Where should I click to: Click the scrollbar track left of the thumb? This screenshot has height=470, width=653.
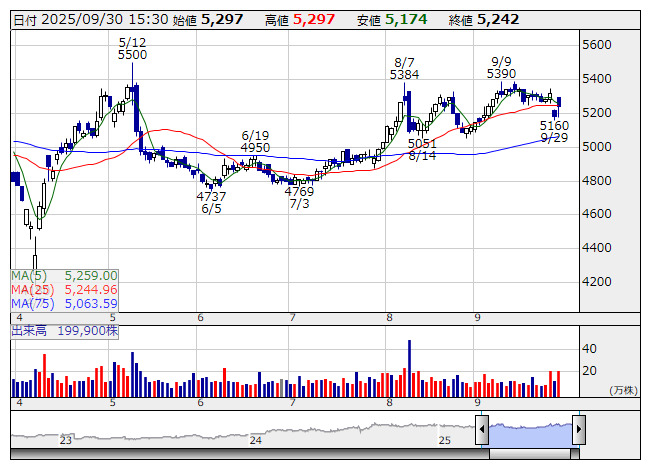pos(250,454)
